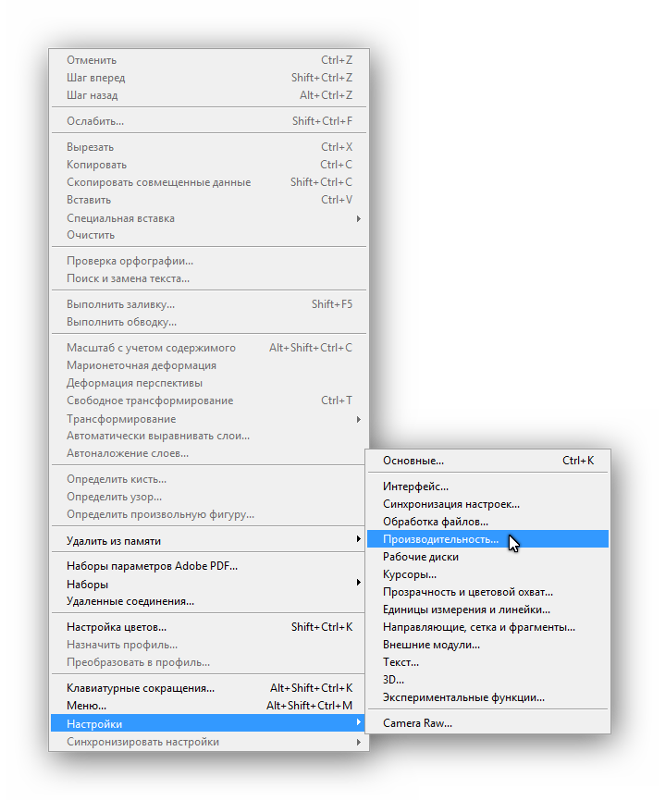Open Курсоры preferences
This screenshot has width=659, height=800.
click(x=488, y=574)
